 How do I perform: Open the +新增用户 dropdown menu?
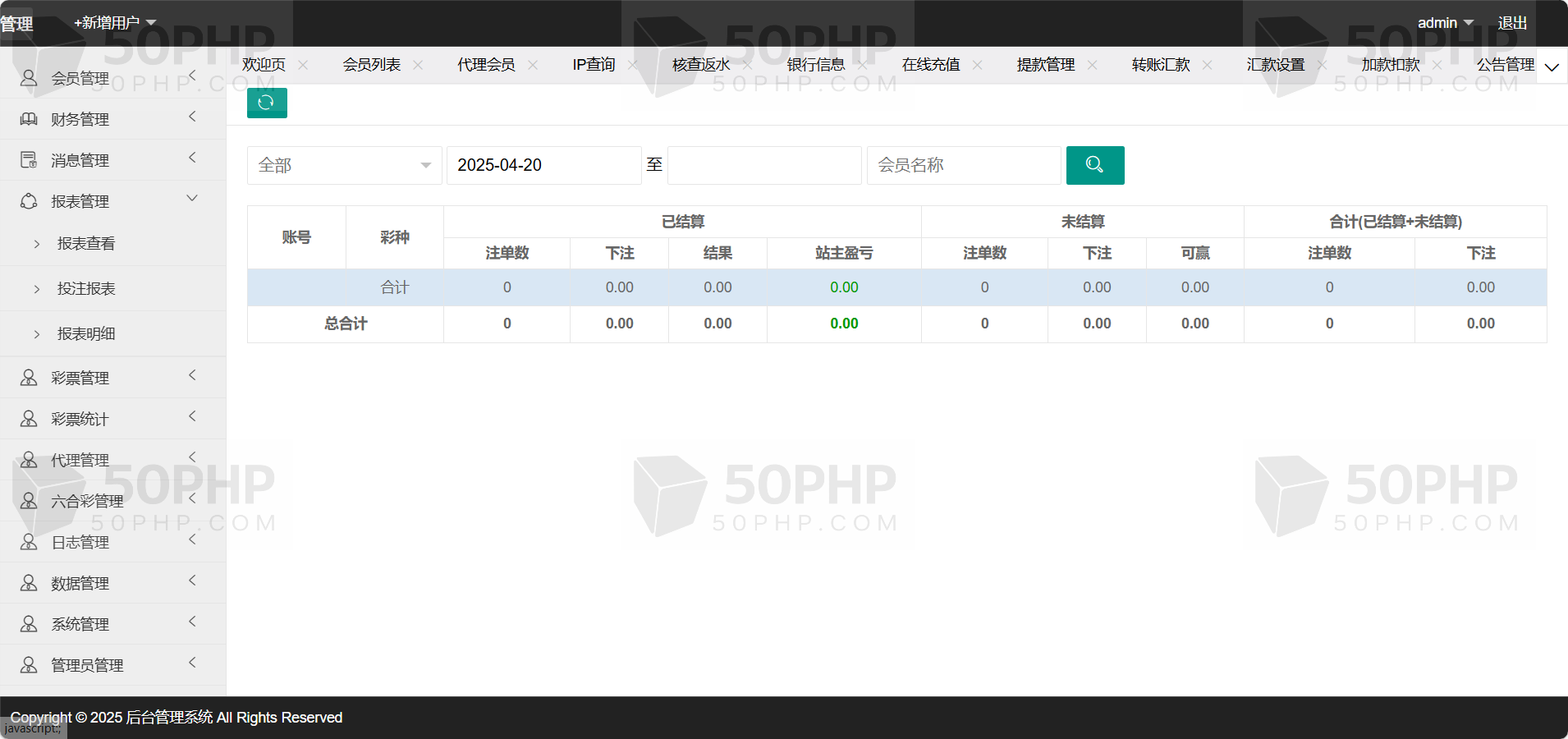point(115,23)
